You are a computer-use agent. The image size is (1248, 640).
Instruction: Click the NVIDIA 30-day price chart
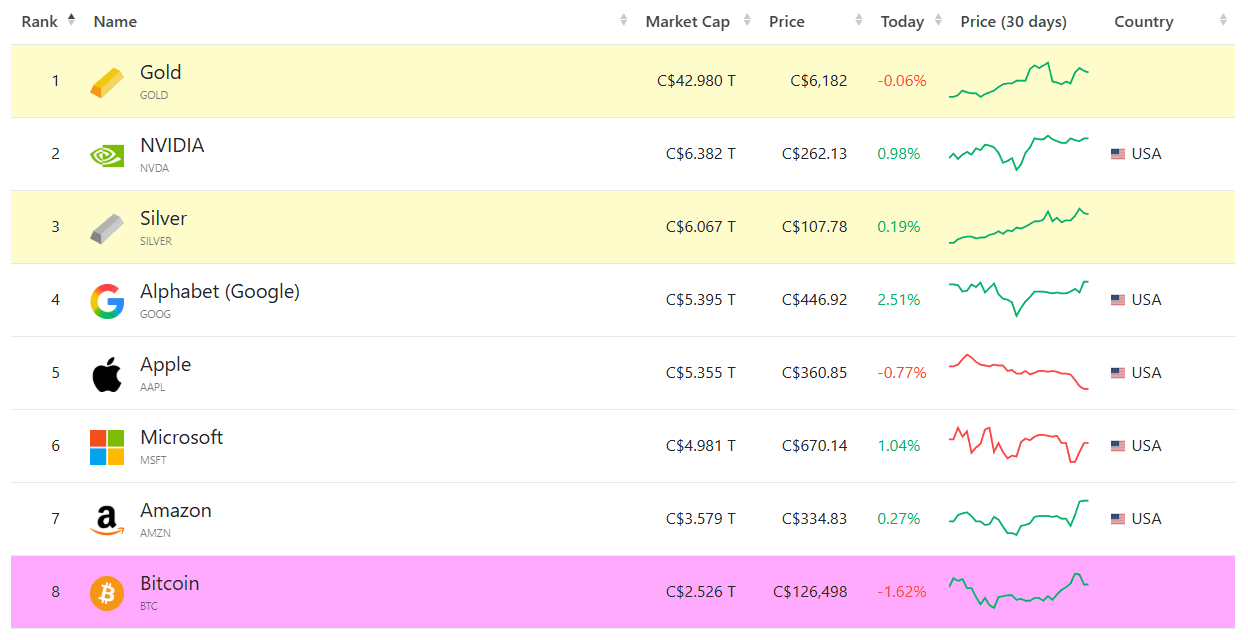tap(1019, 152)
